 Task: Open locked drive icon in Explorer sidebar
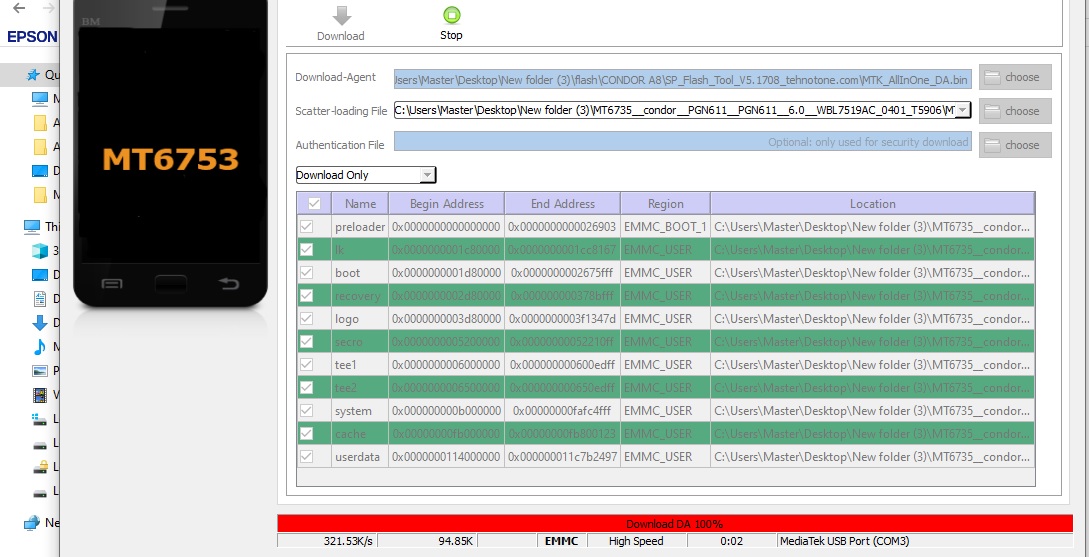[40, 467]
